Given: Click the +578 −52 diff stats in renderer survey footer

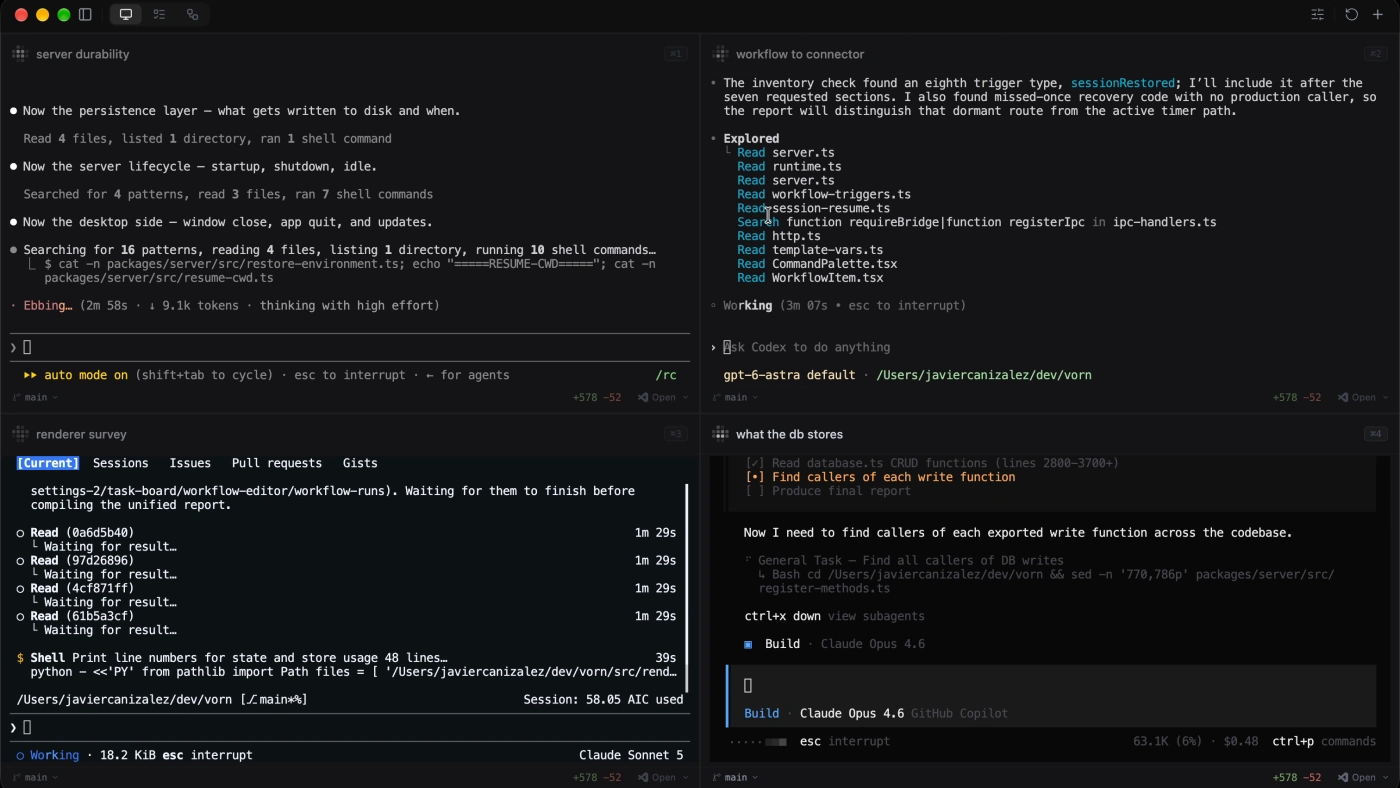Looking at the screenshot, I should tap(597, 777).
